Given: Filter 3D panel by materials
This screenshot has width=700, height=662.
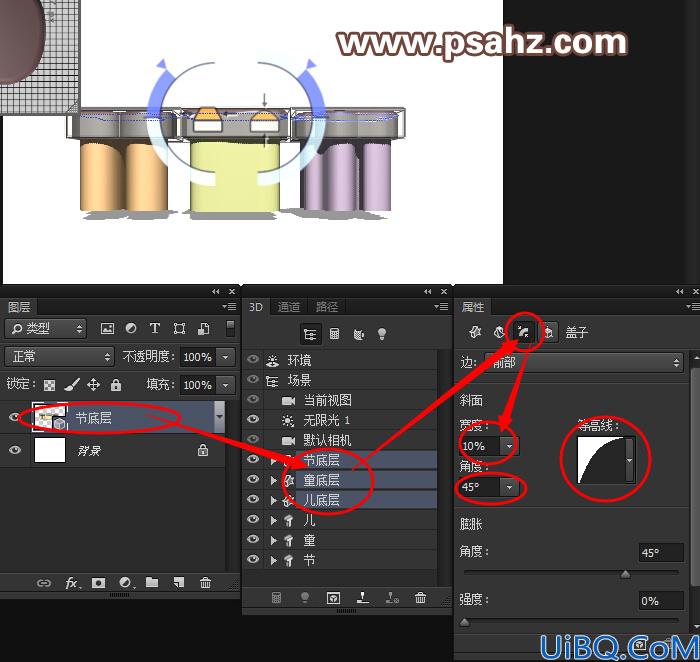Looking at the screenshot, I should coord(358,334).
